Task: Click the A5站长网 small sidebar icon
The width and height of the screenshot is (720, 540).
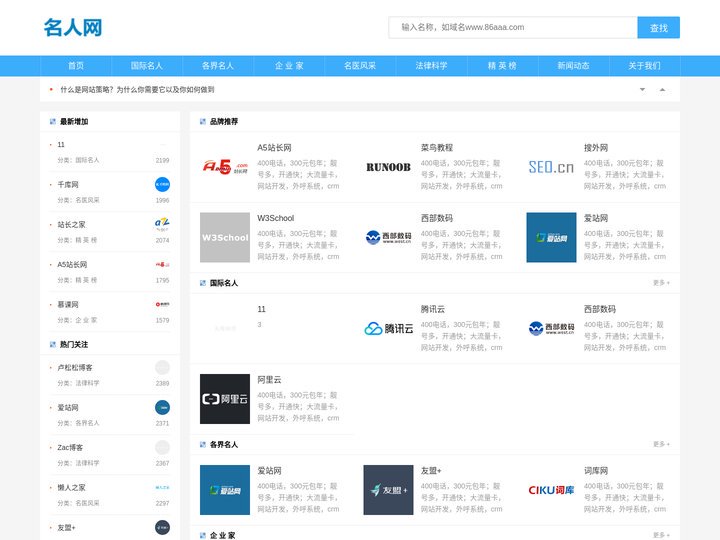Action: (162, 264)
